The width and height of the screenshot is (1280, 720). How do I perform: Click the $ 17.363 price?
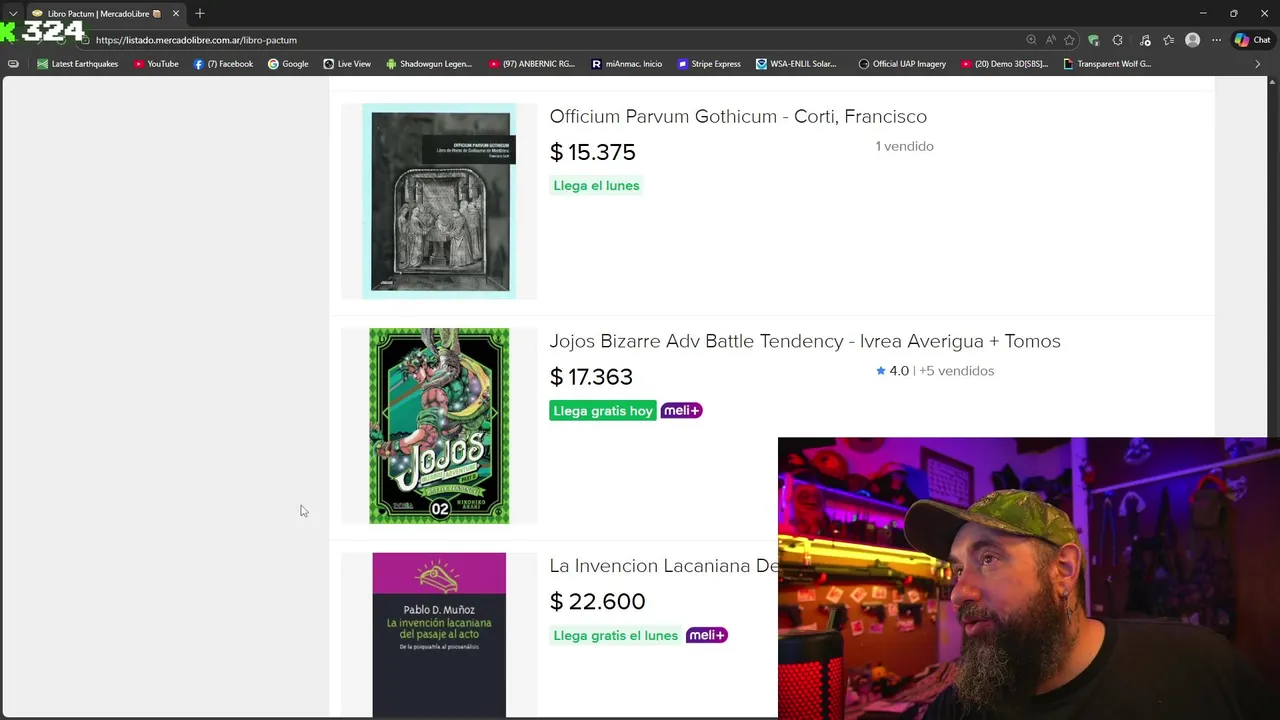591,377
